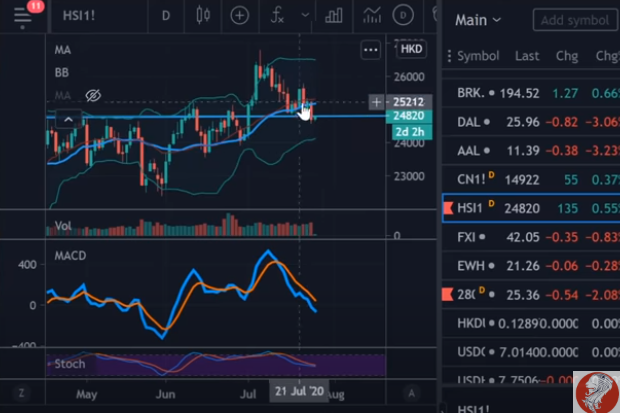
Task: Sort watchlist by Chg column
Action: [567, 56]
